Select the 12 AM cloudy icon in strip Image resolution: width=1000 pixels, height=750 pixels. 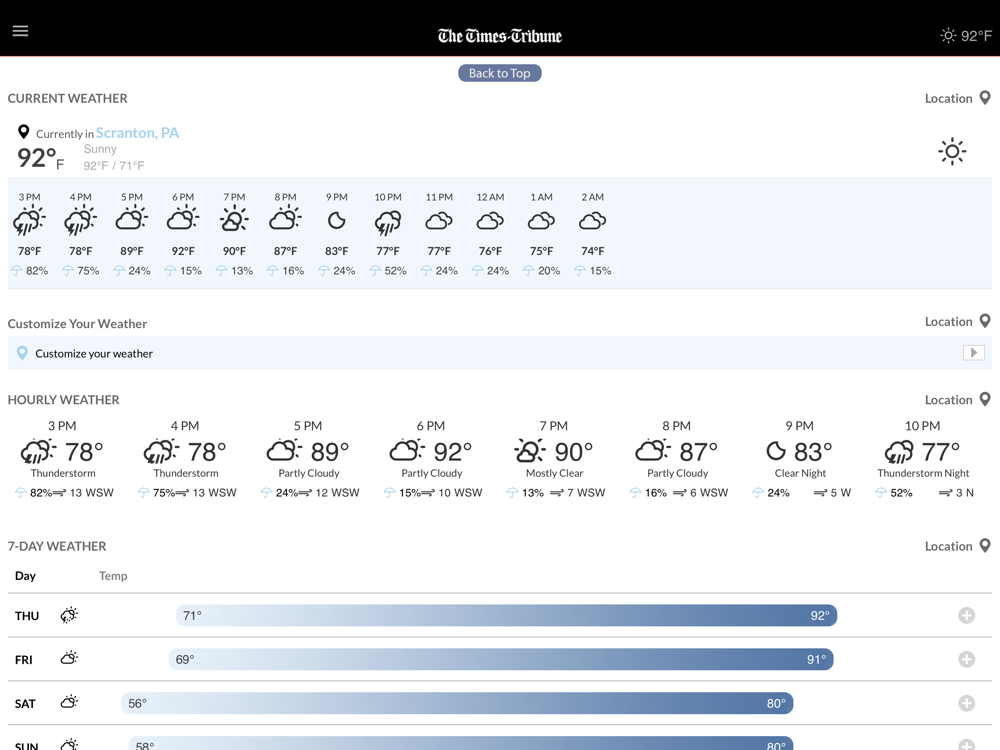(x=490, y=221)
